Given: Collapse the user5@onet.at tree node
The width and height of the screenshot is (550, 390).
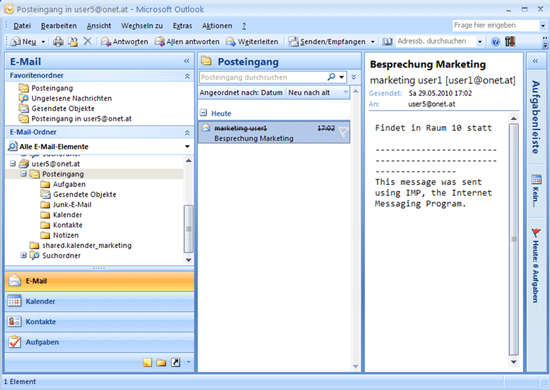Looking at the screenshot, I should [13, 164].
